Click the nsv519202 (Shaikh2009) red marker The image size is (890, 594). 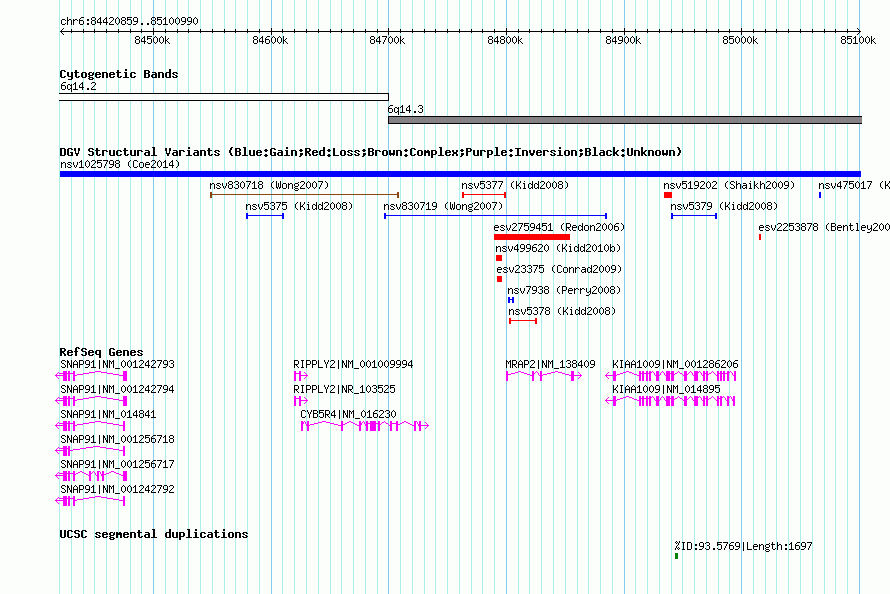pos(668,195)
